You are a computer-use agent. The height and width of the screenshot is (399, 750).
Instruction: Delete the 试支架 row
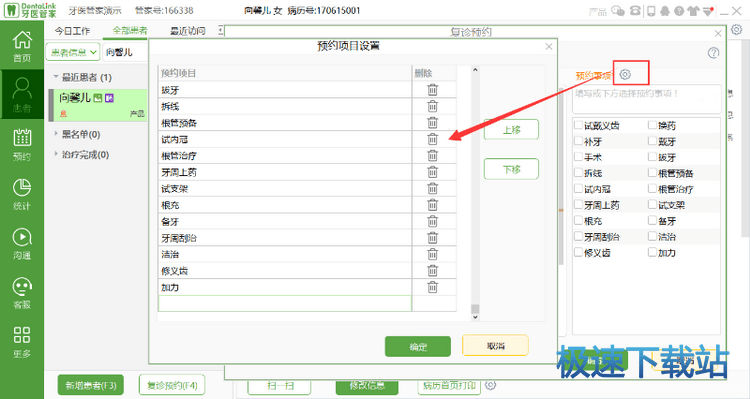[x=432, y=188]
